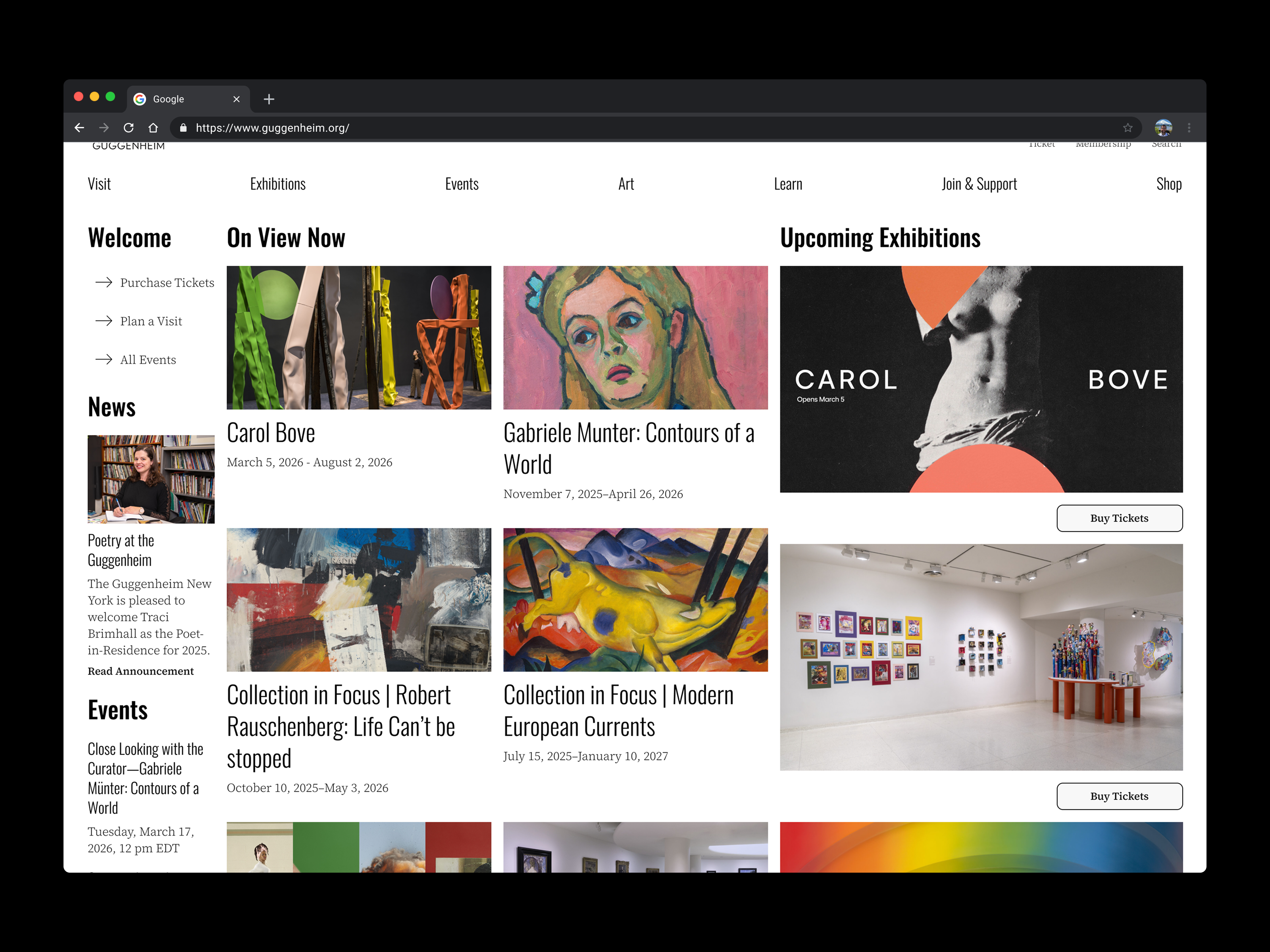
Task: Open the browser home page icon
Action: point(153,127)
